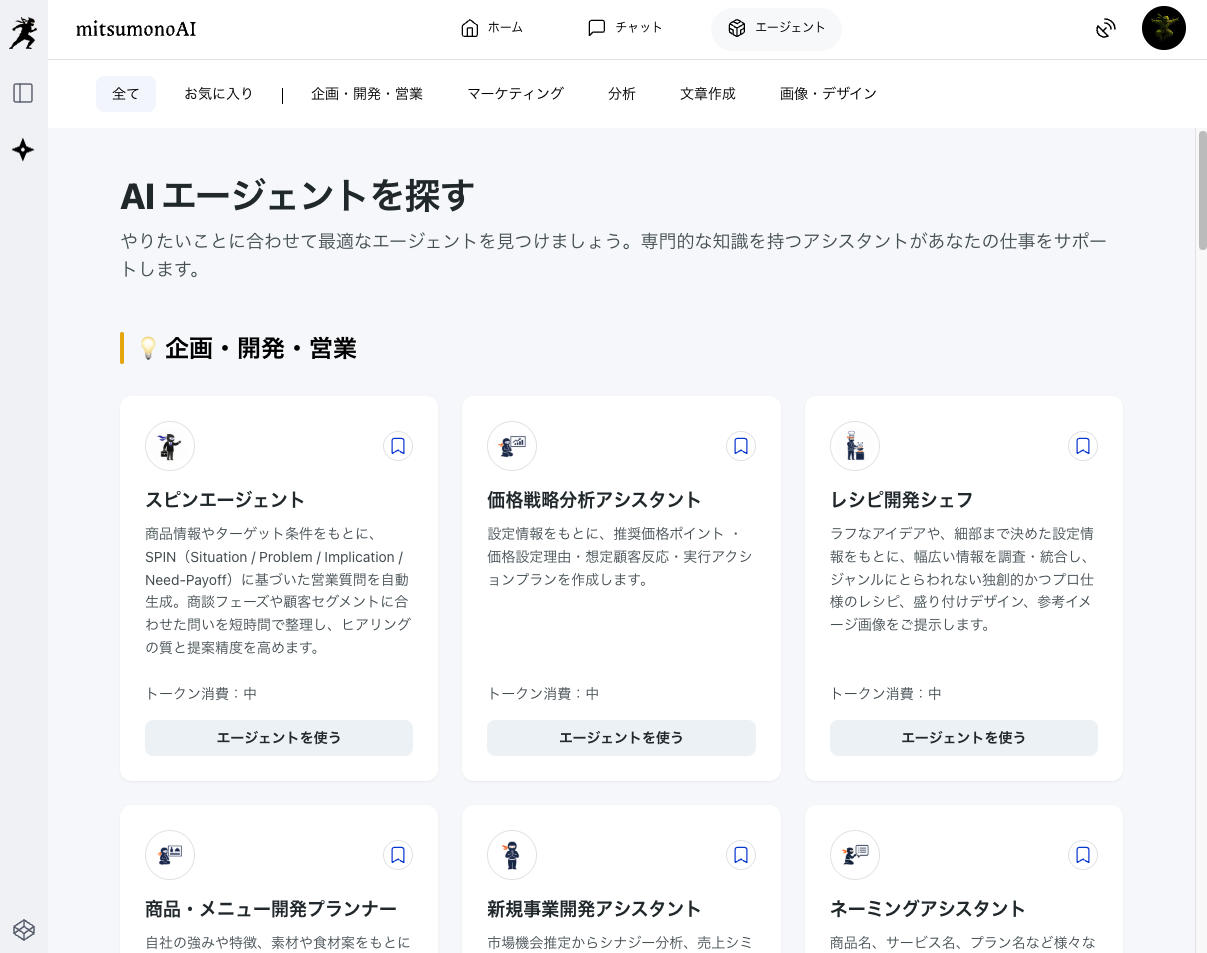Go to the ホーム tab

[x=491, y=28]
